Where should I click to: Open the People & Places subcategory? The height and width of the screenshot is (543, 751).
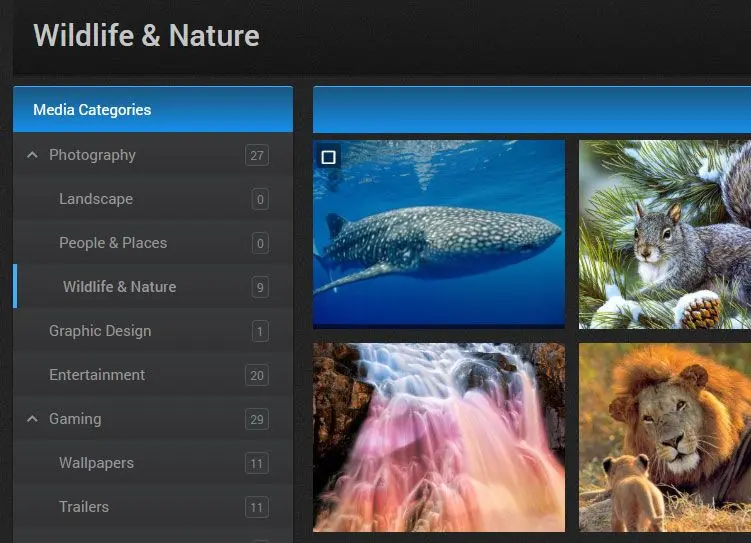click(x=113, y=243)
